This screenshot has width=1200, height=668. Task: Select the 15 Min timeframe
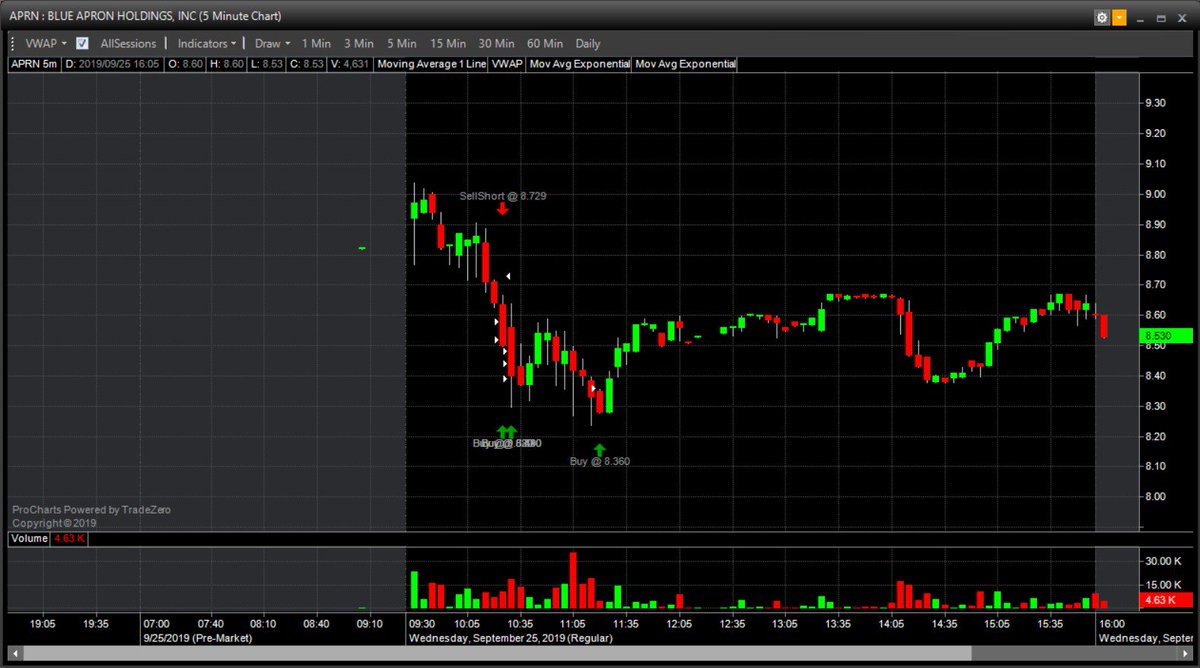(448, 43)
